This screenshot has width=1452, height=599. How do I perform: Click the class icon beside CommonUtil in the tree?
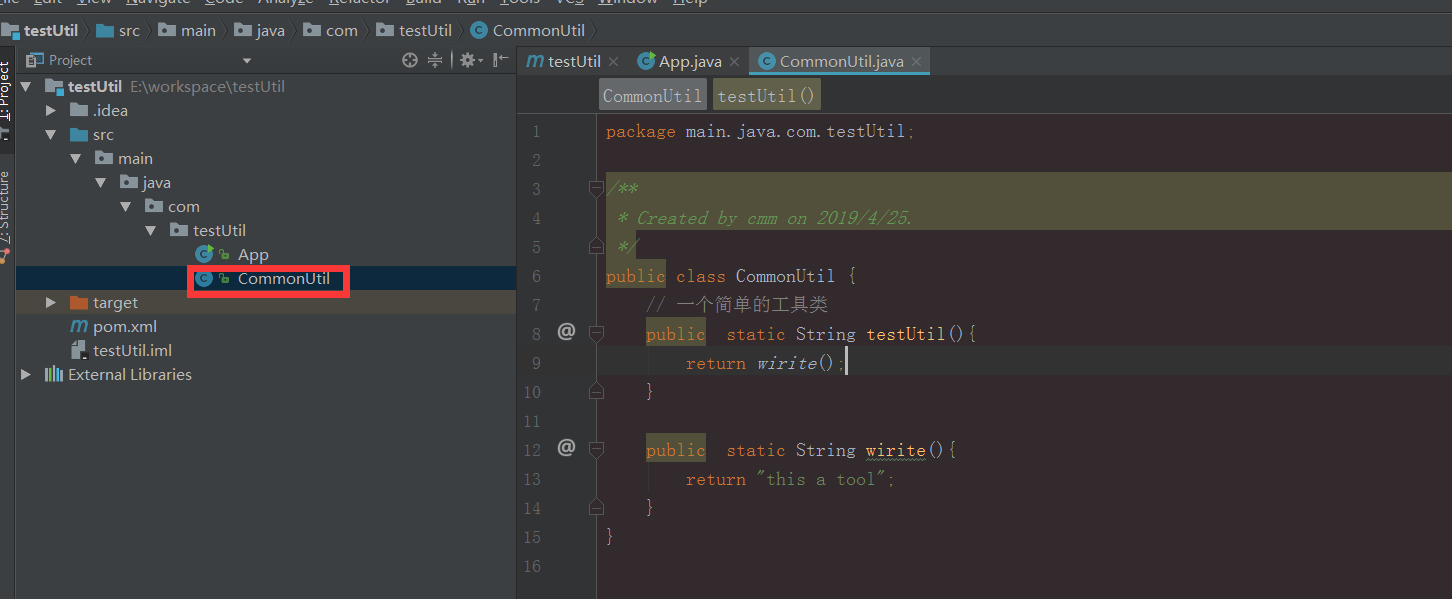coord(205,278)
